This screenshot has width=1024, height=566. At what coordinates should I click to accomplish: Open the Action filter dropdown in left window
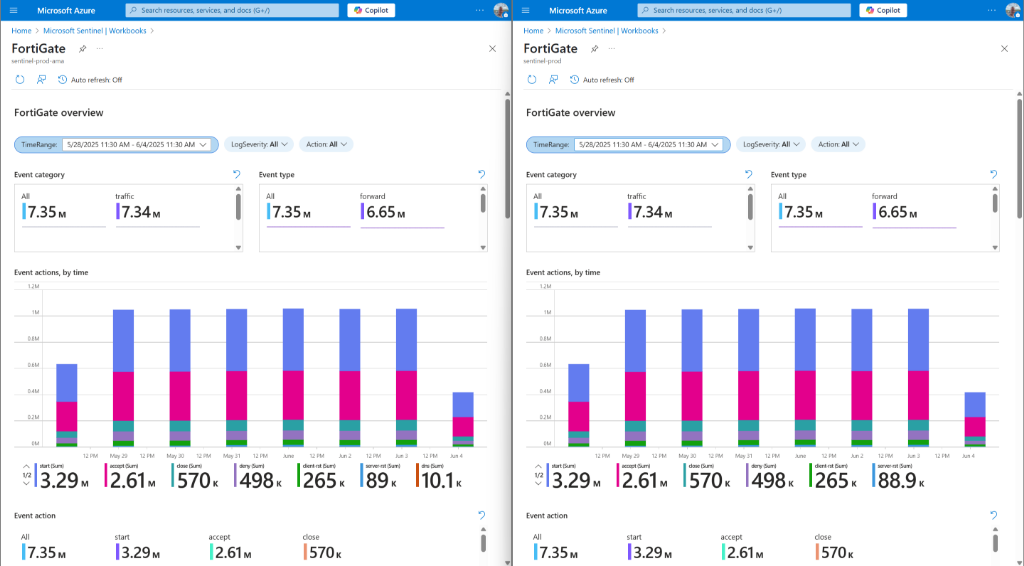click(x=326, y=144)
